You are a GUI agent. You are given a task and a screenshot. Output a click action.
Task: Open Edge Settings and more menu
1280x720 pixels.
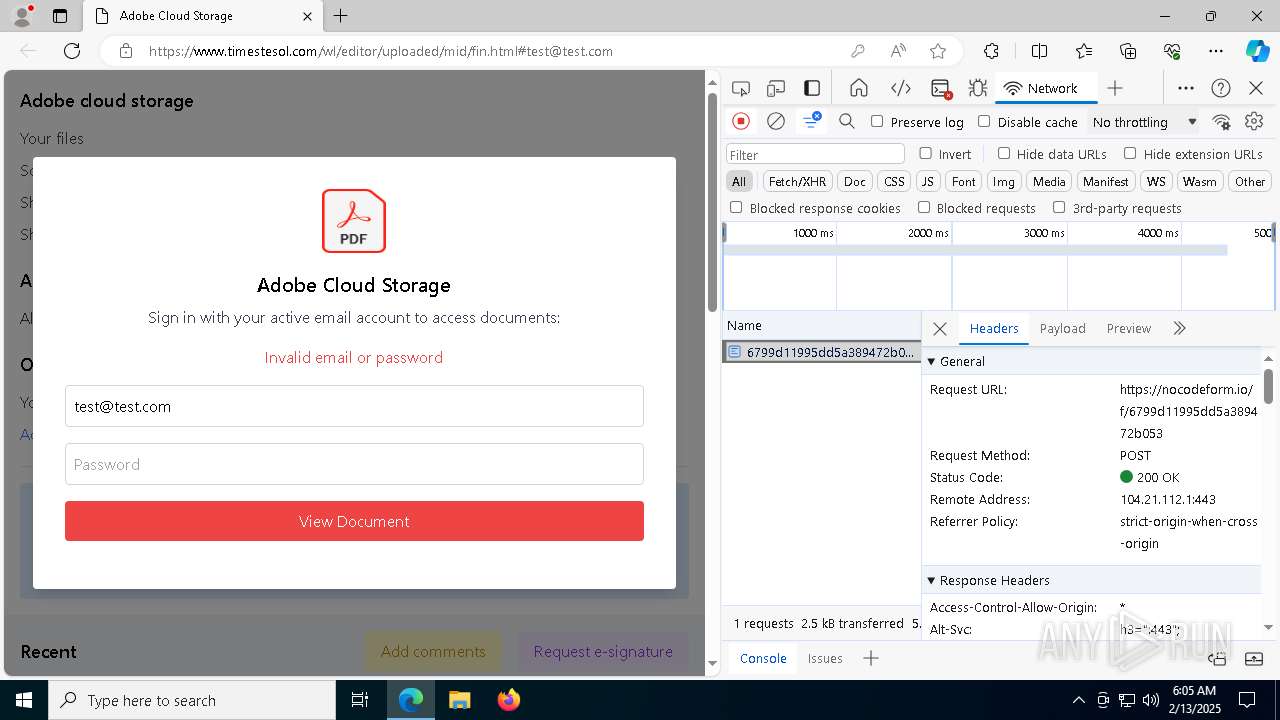click(x=1215, y=51)
